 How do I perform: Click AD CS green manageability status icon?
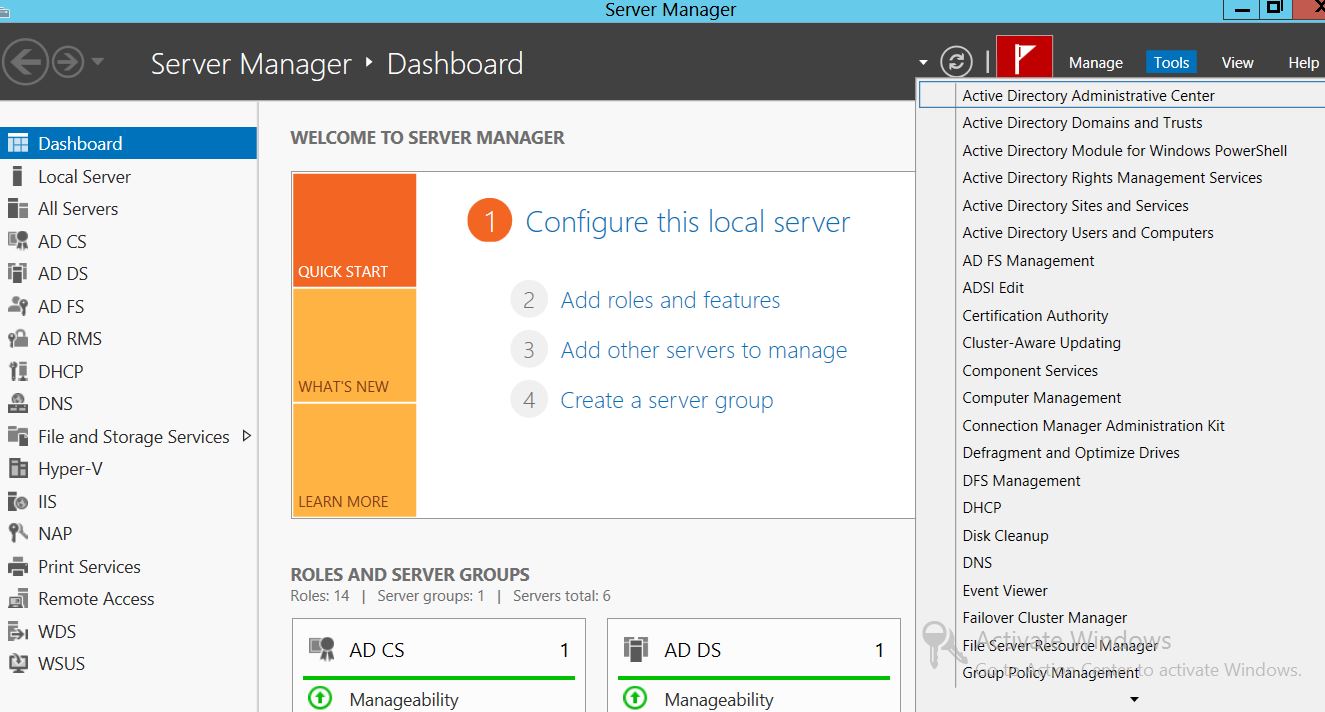(320, 699)
